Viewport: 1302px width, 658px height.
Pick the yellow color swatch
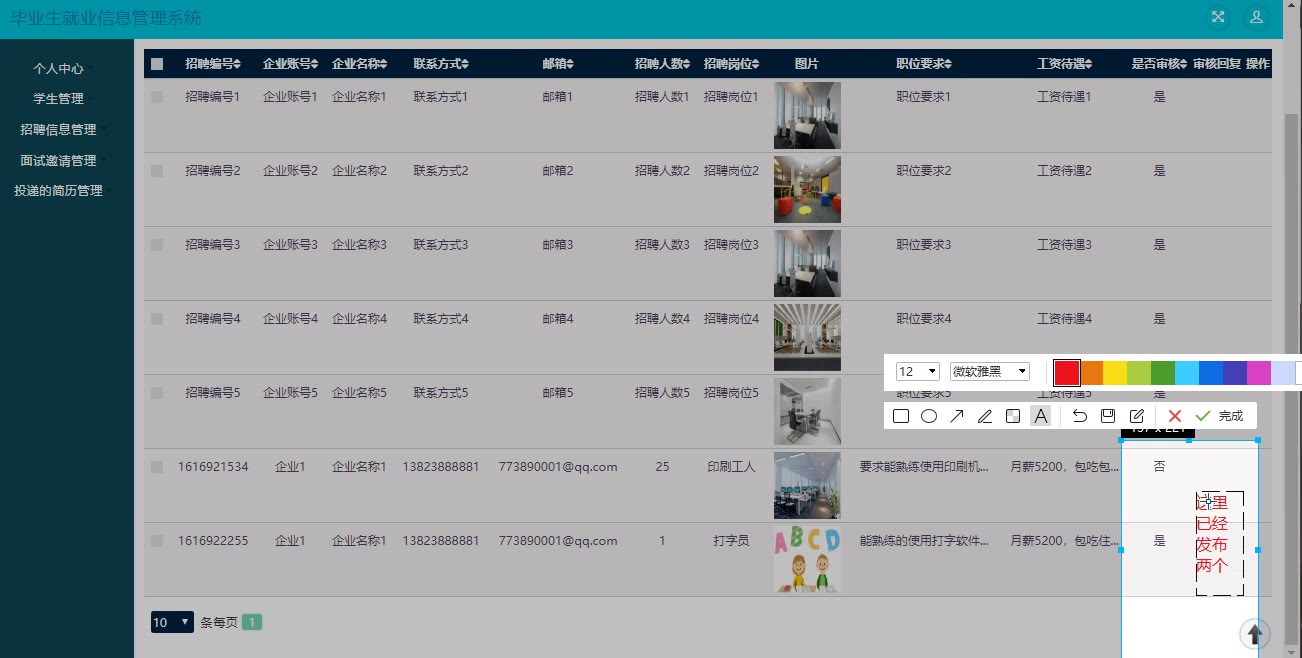pyautogui.click(x=1115, y=372)
